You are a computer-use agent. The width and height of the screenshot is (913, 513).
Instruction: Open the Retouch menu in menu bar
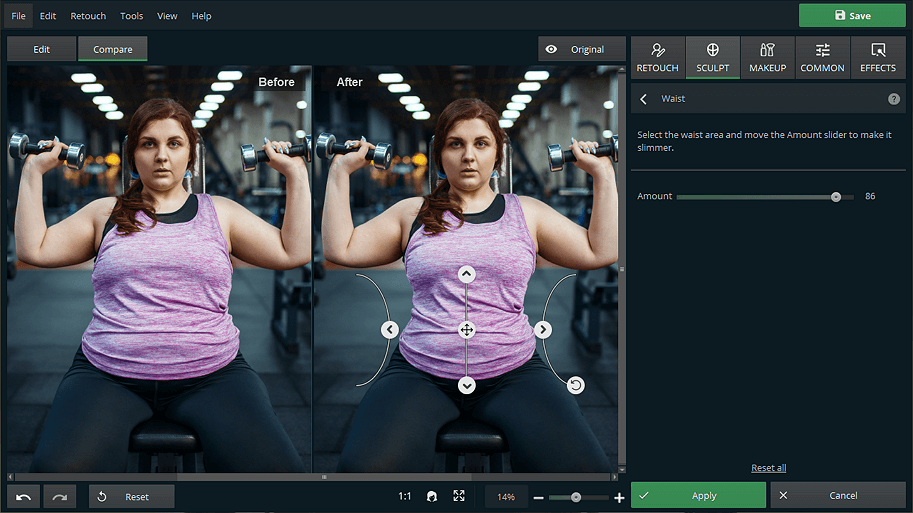(88, 16)
